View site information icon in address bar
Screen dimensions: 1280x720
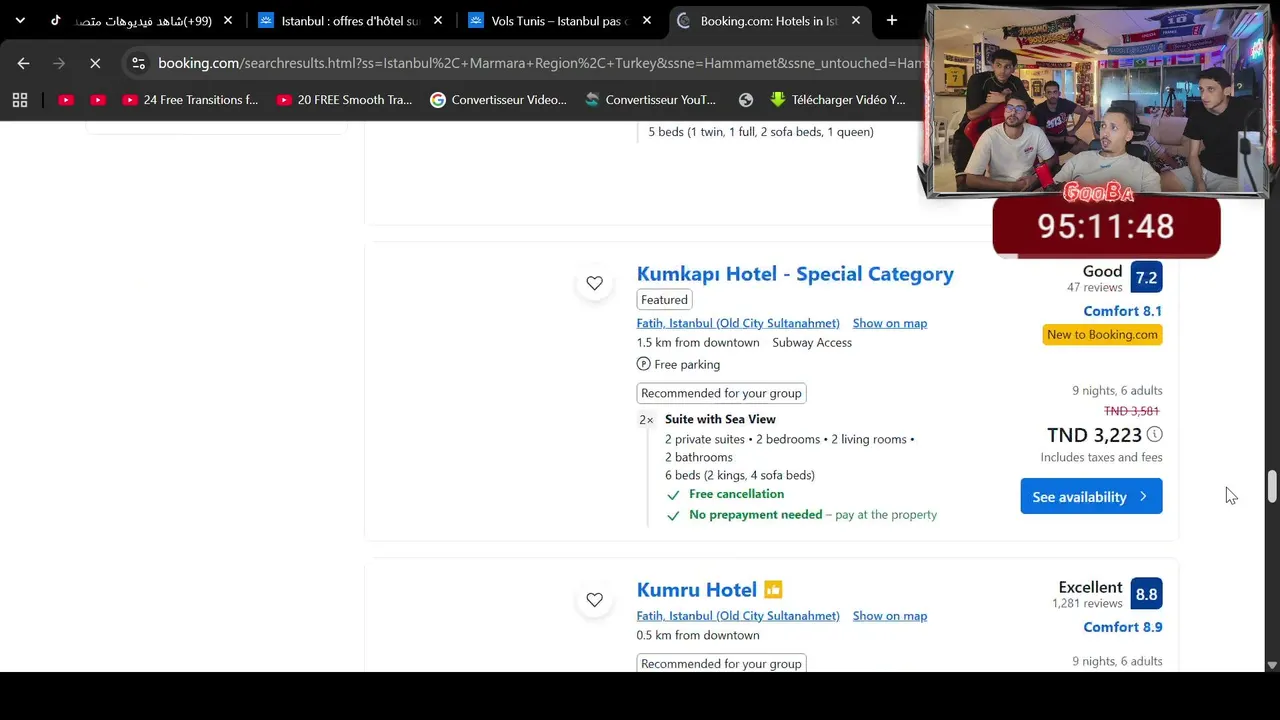click(x=138, y=63)
